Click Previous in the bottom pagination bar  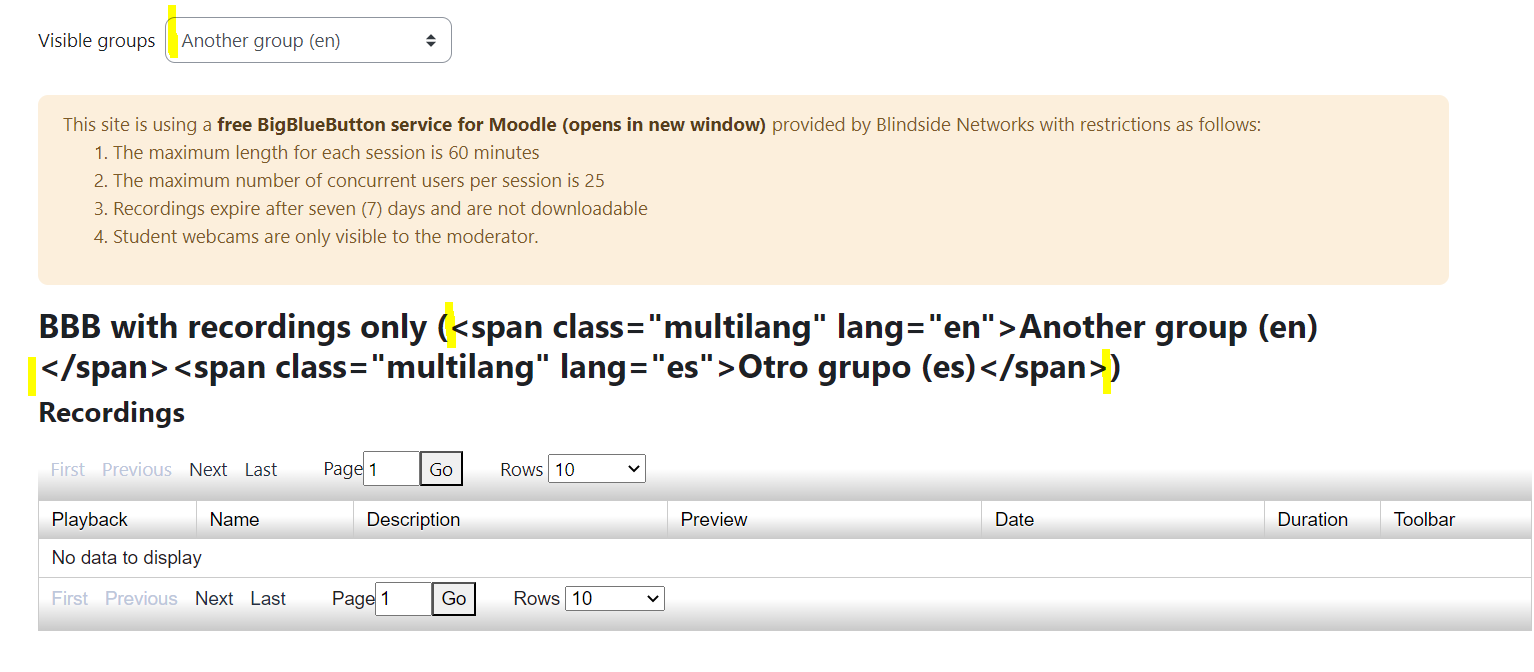pyautogui.click(x=141, y=599)
